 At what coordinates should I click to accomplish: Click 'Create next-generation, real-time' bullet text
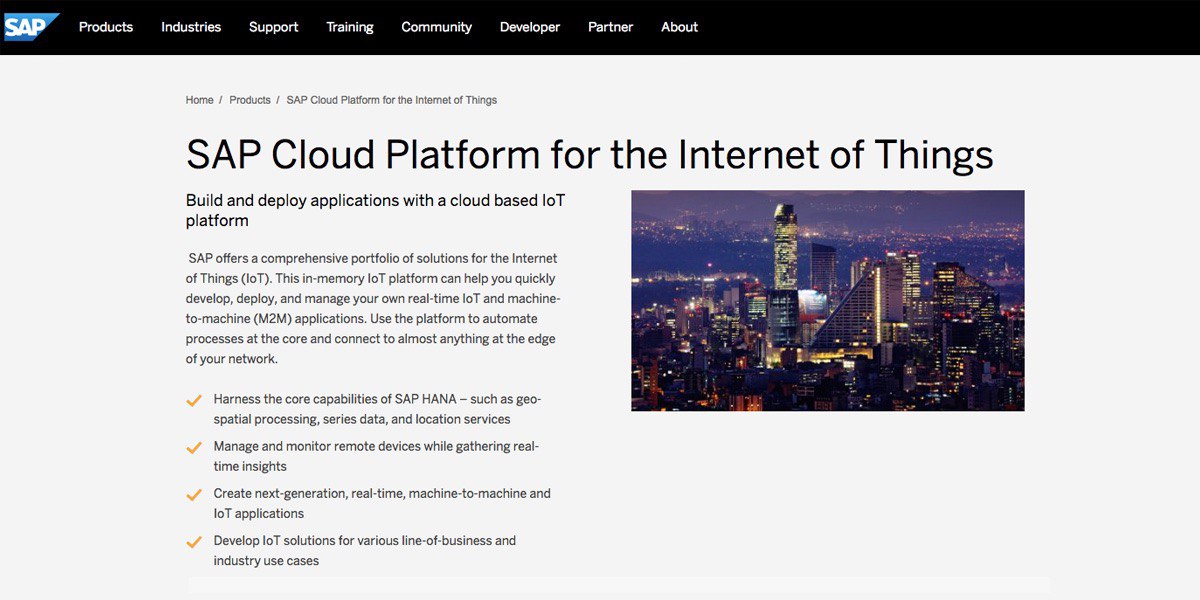[x=382, y=503]
